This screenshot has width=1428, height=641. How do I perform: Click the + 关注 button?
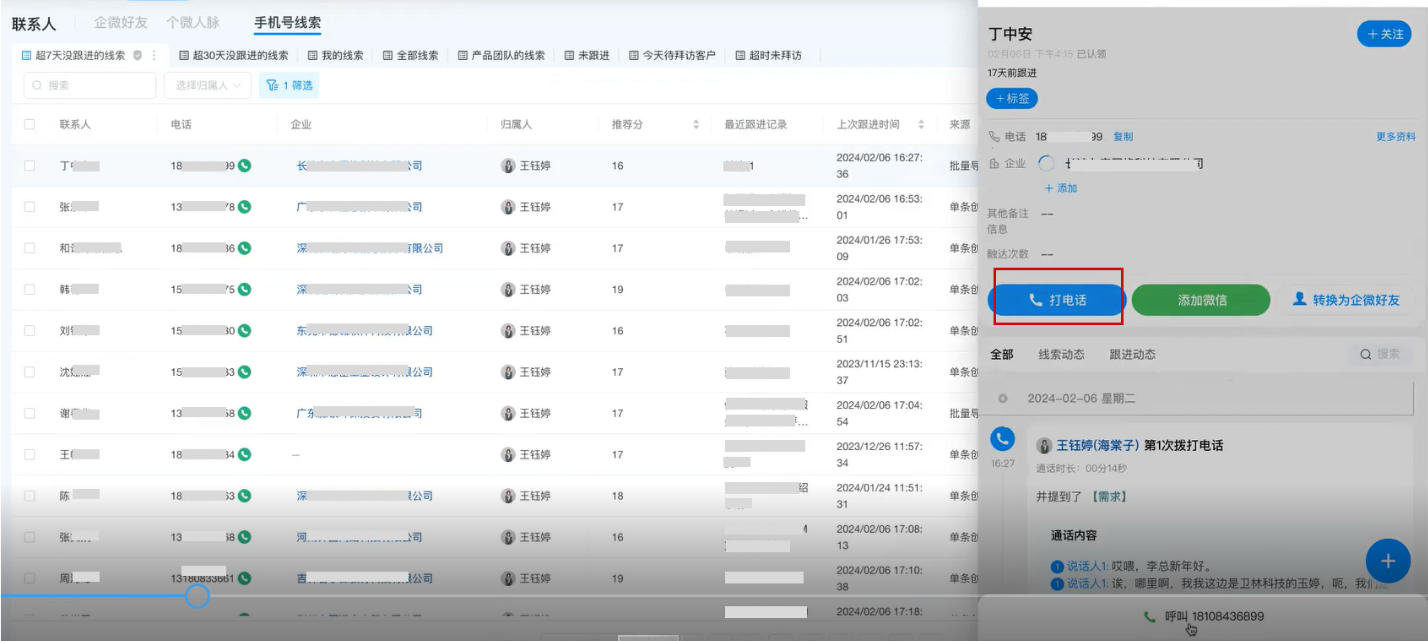(x=1384, y=34)
